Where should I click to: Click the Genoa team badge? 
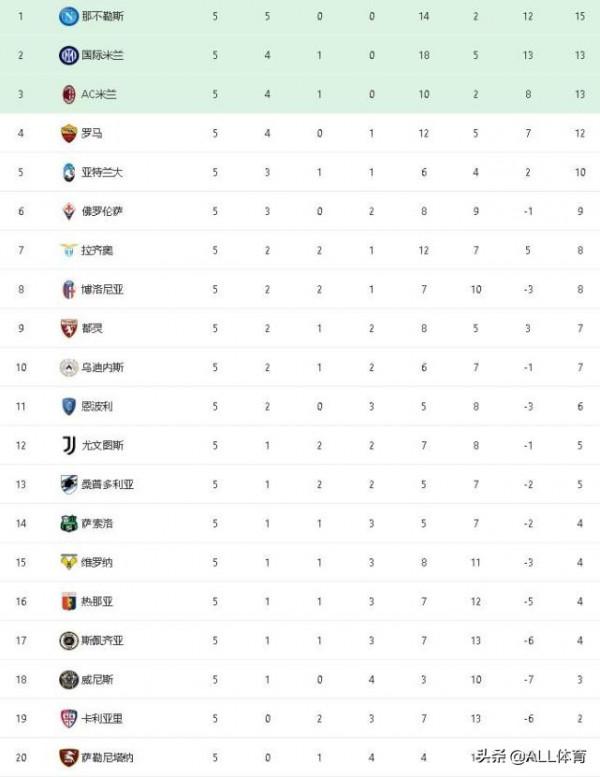(x=68, y=602)
